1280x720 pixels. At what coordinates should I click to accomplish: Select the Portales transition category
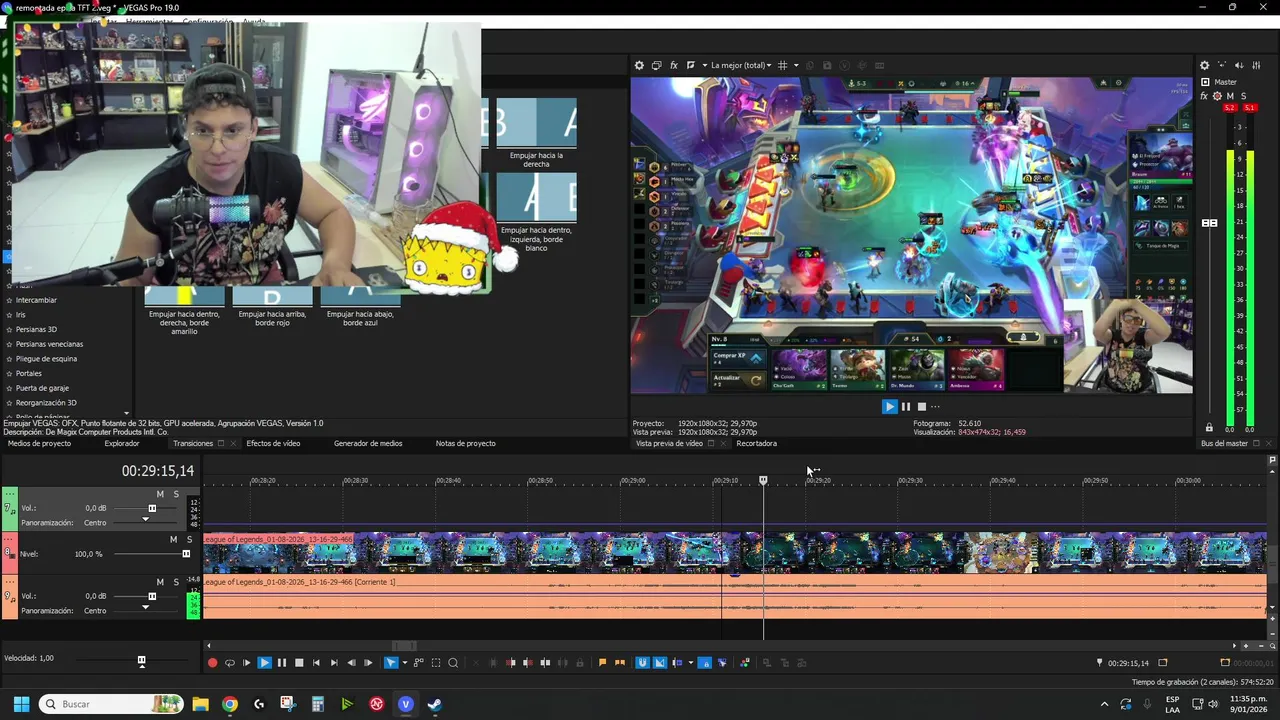tap(28, 373)
